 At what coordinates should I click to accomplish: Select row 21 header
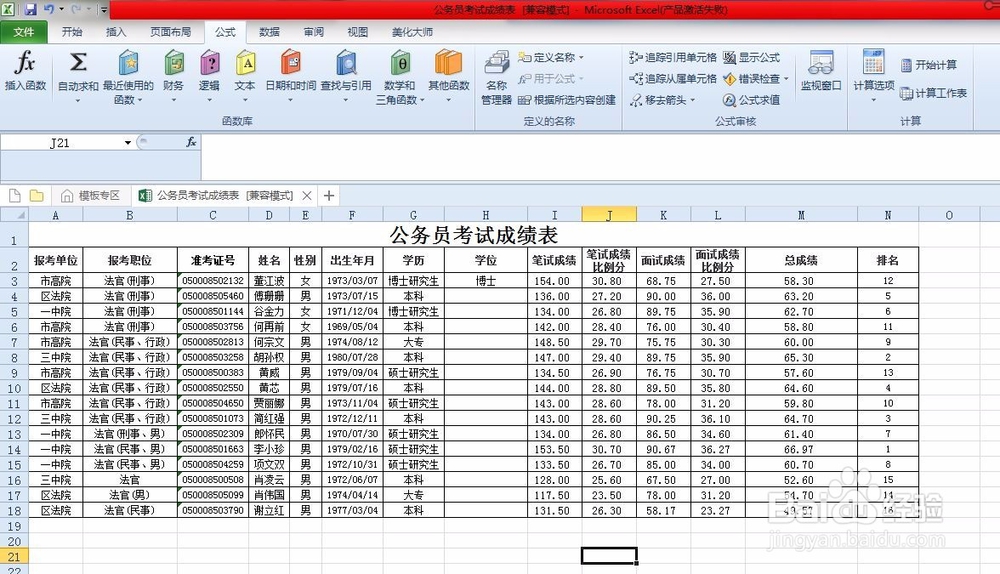[14, 557]
